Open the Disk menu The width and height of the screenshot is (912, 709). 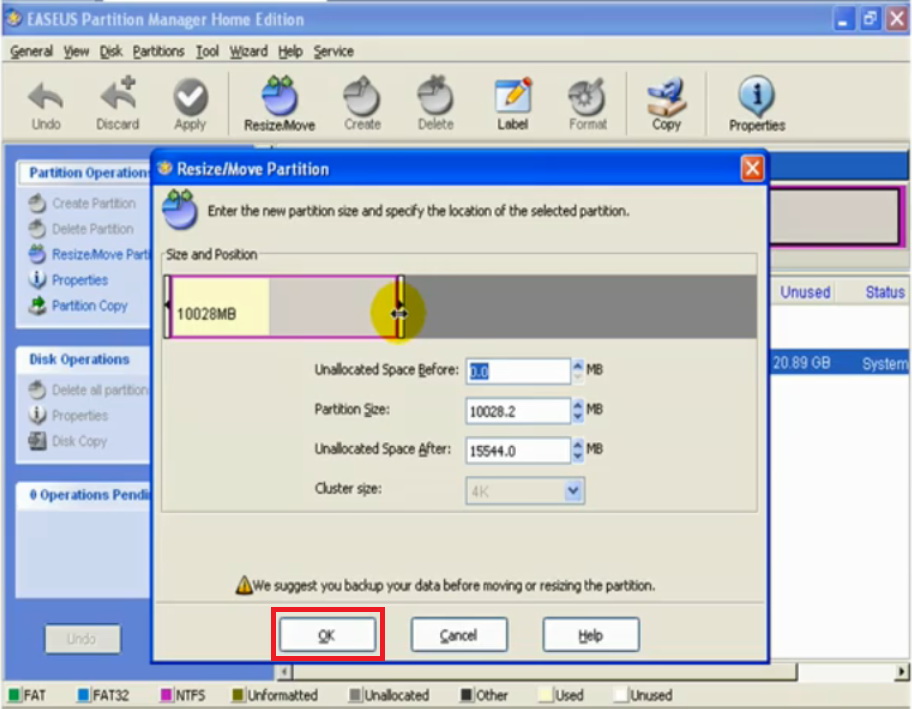pos(111,51)
